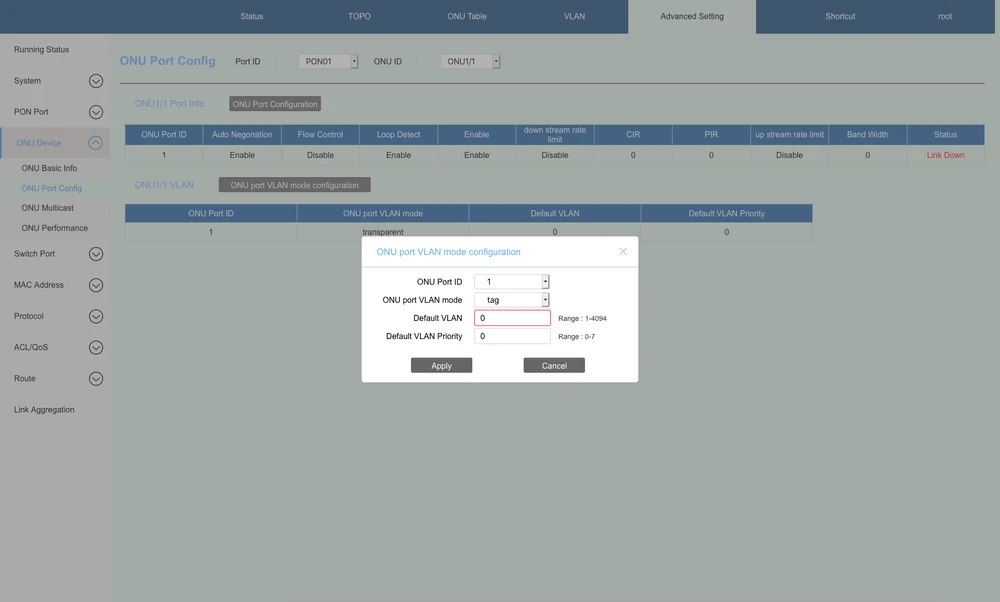
Task: Expand the ACL/QoS chevron icon
Action: [x=96, y=348]
